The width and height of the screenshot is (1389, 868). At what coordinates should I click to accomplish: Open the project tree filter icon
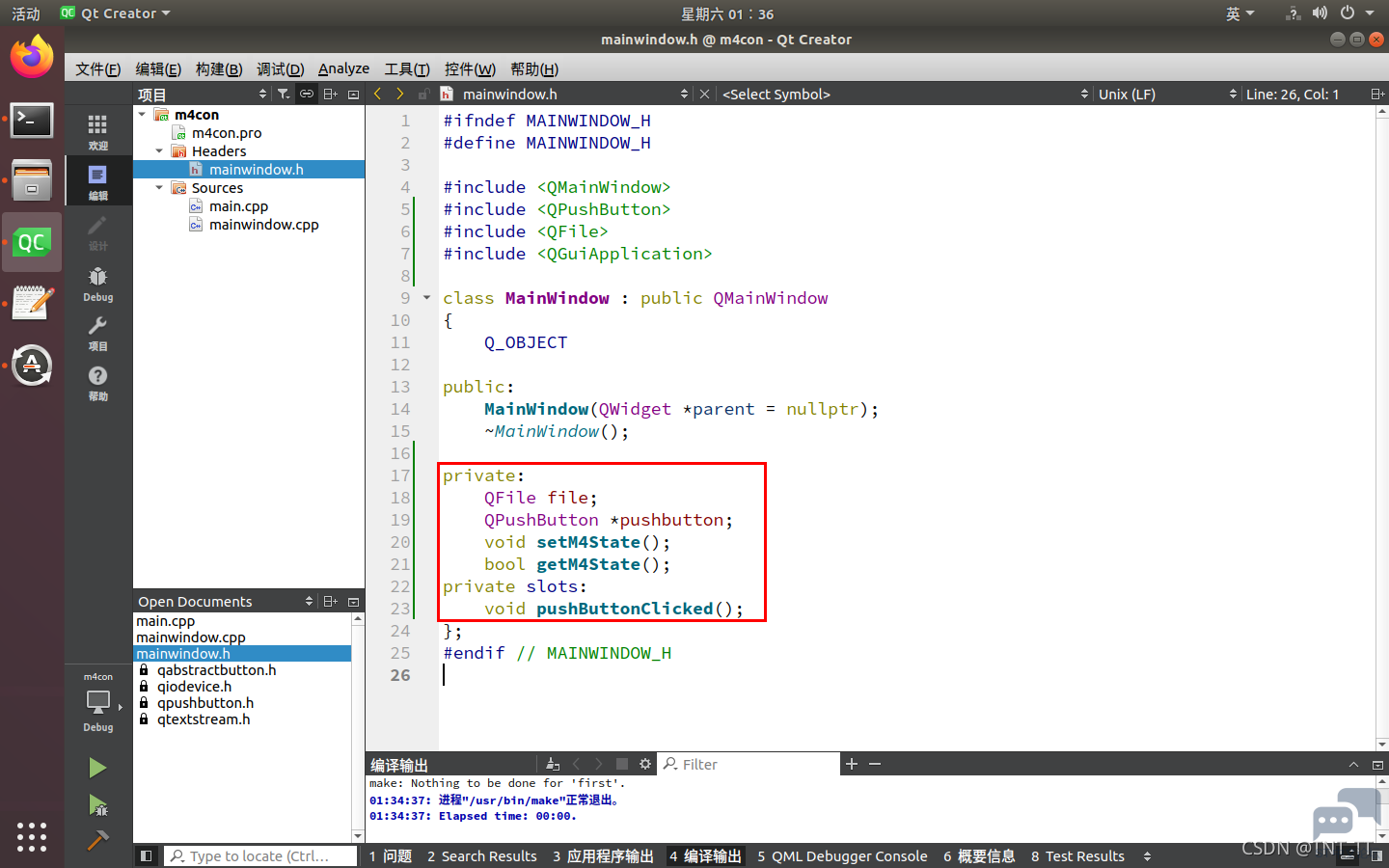click(283, 94)
